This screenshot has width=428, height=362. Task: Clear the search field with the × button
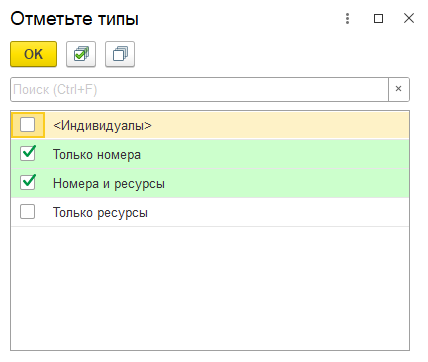click(x=399, y=89)
